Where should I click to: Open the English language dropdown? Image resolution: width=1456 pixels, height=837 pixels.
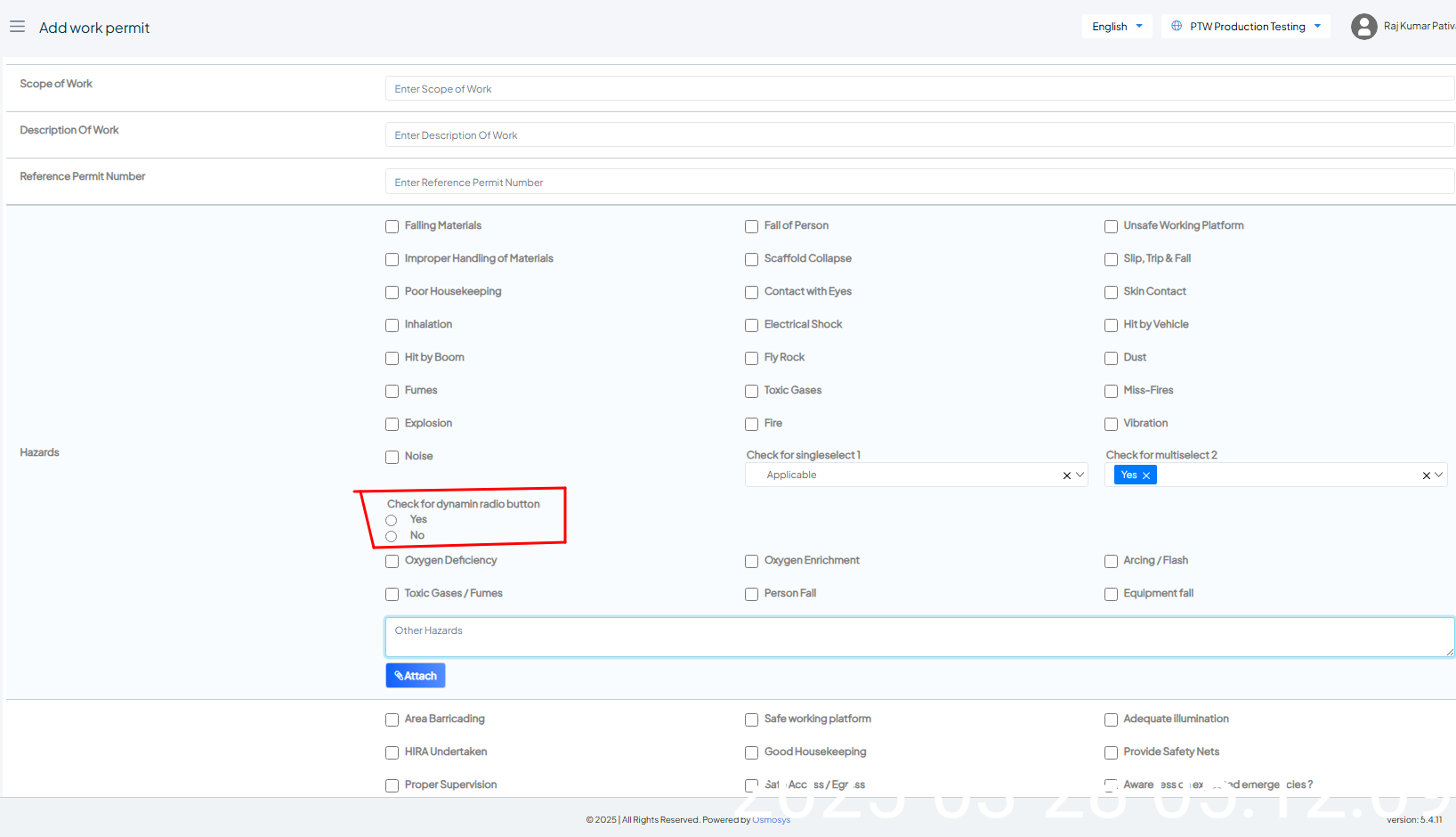(1116, 27)
